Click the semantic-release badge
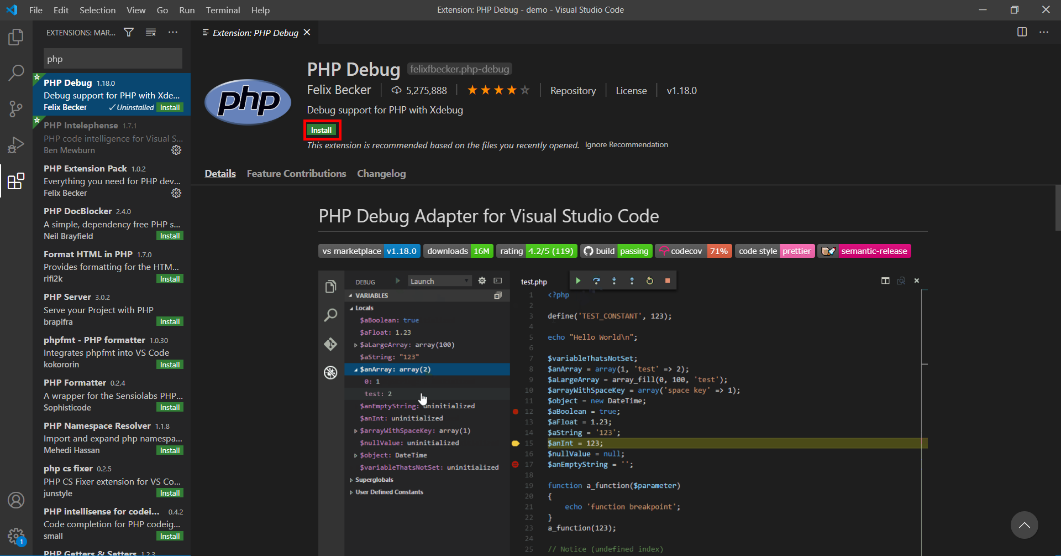 tap(864, 251)
